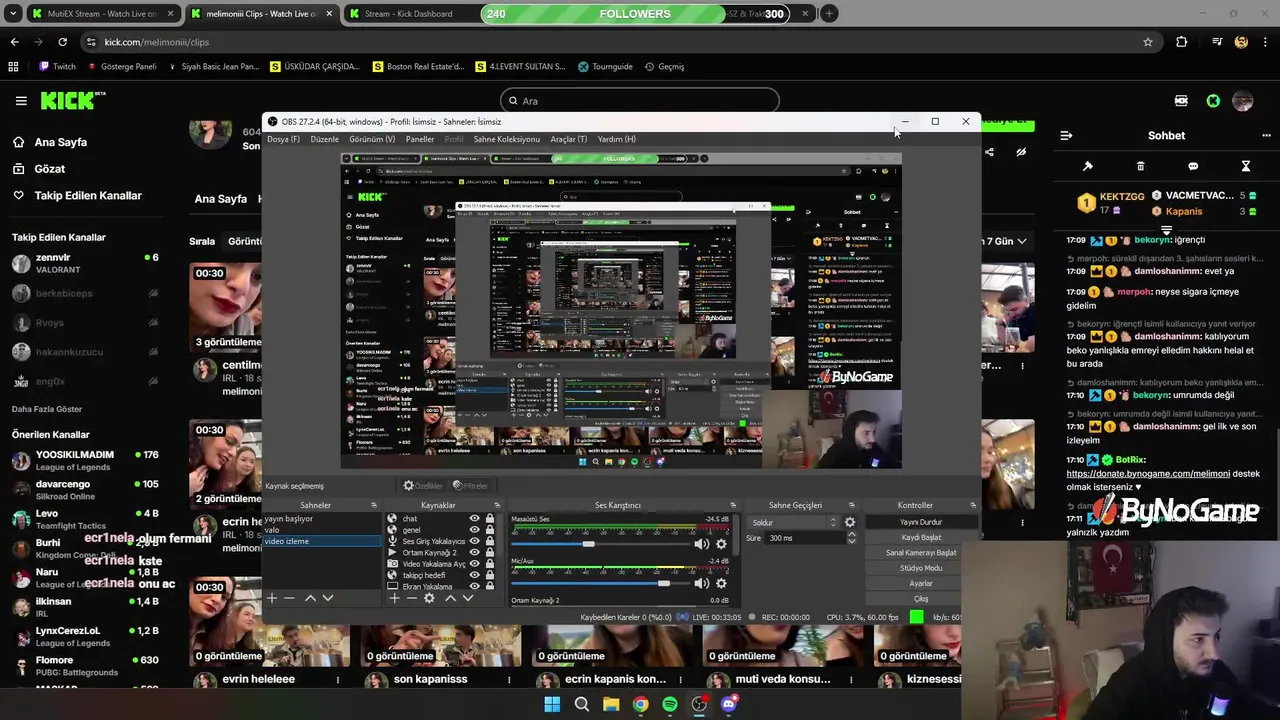Open the KICK camera icon in header
The image size is (1280, 720).
click(x=1181, y=101)
